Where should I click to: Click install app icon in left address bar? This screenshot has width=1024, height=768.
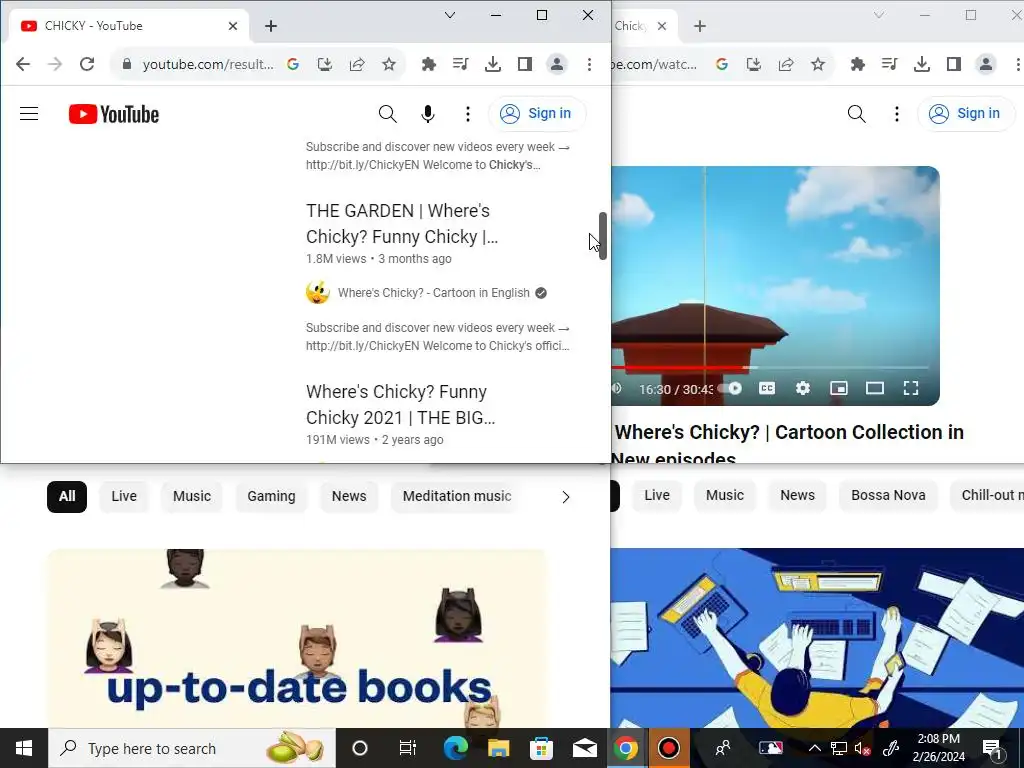pyautogui.click(x=325, y=64)
